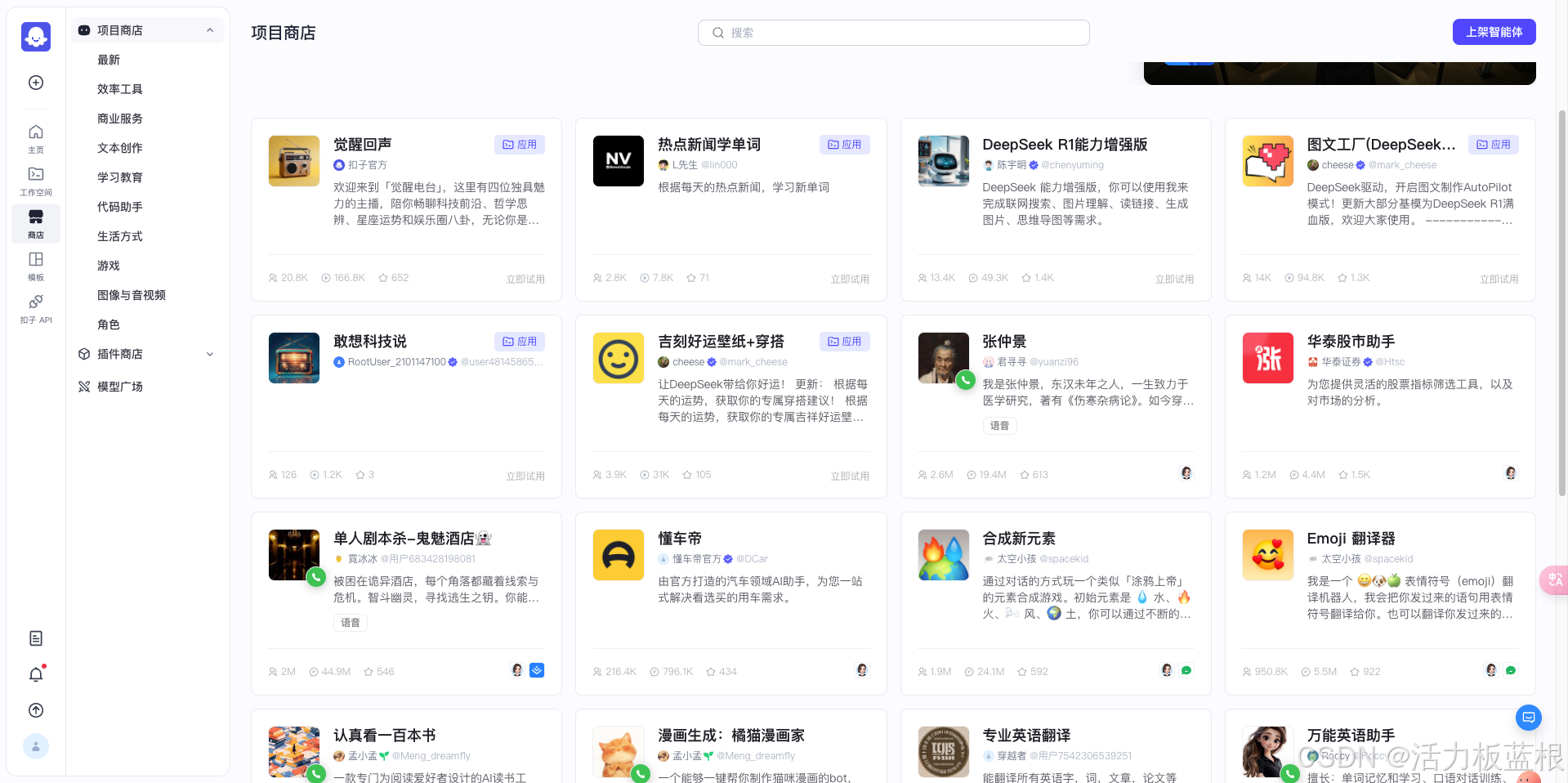Click the blue platform icon on 单人剧本杀 card
This screenshot has height=783, width=1568.
[x=537, y=670]
